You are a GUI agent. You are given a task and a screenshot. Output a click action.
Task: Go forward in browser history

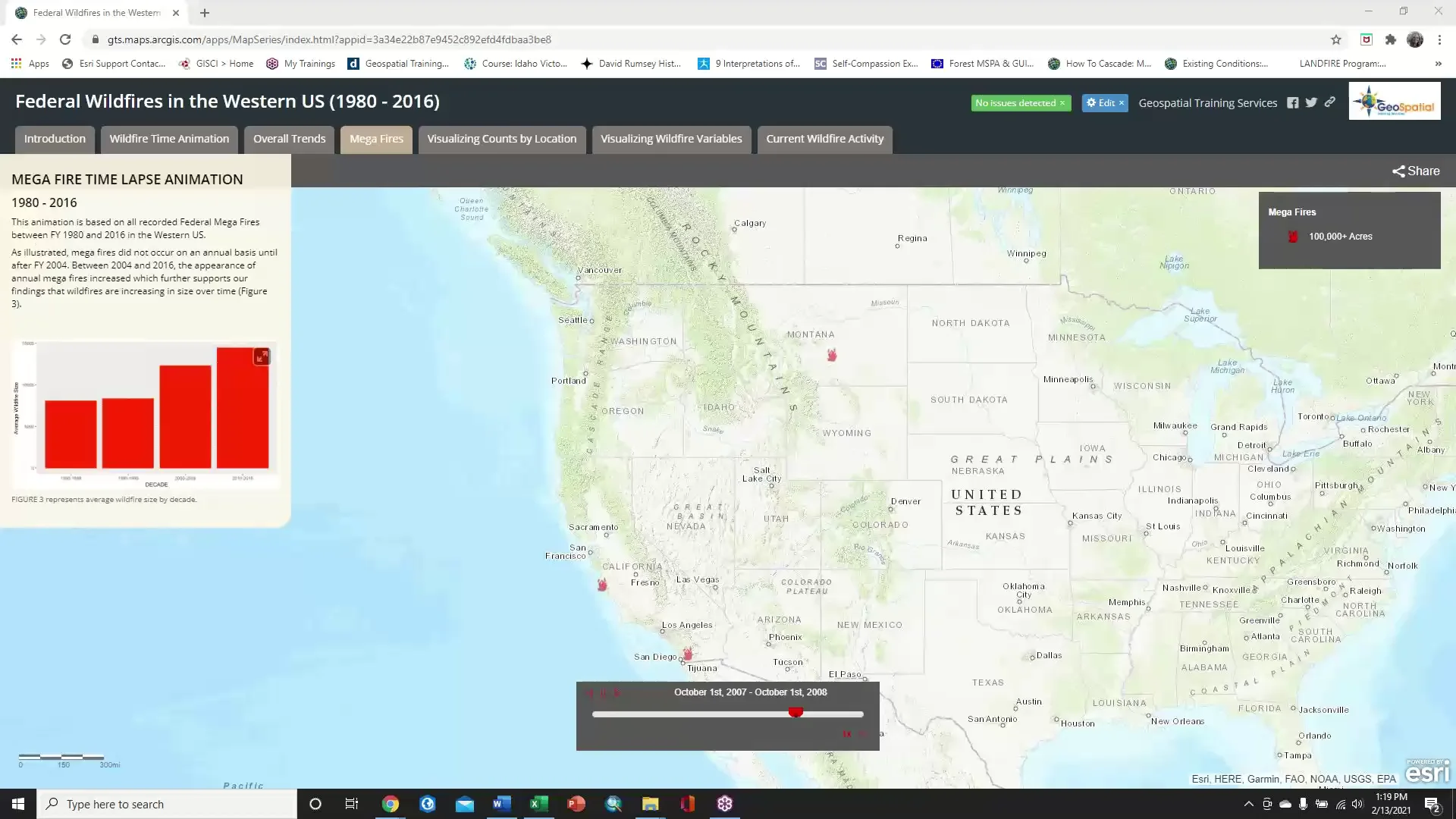(41, 39)
